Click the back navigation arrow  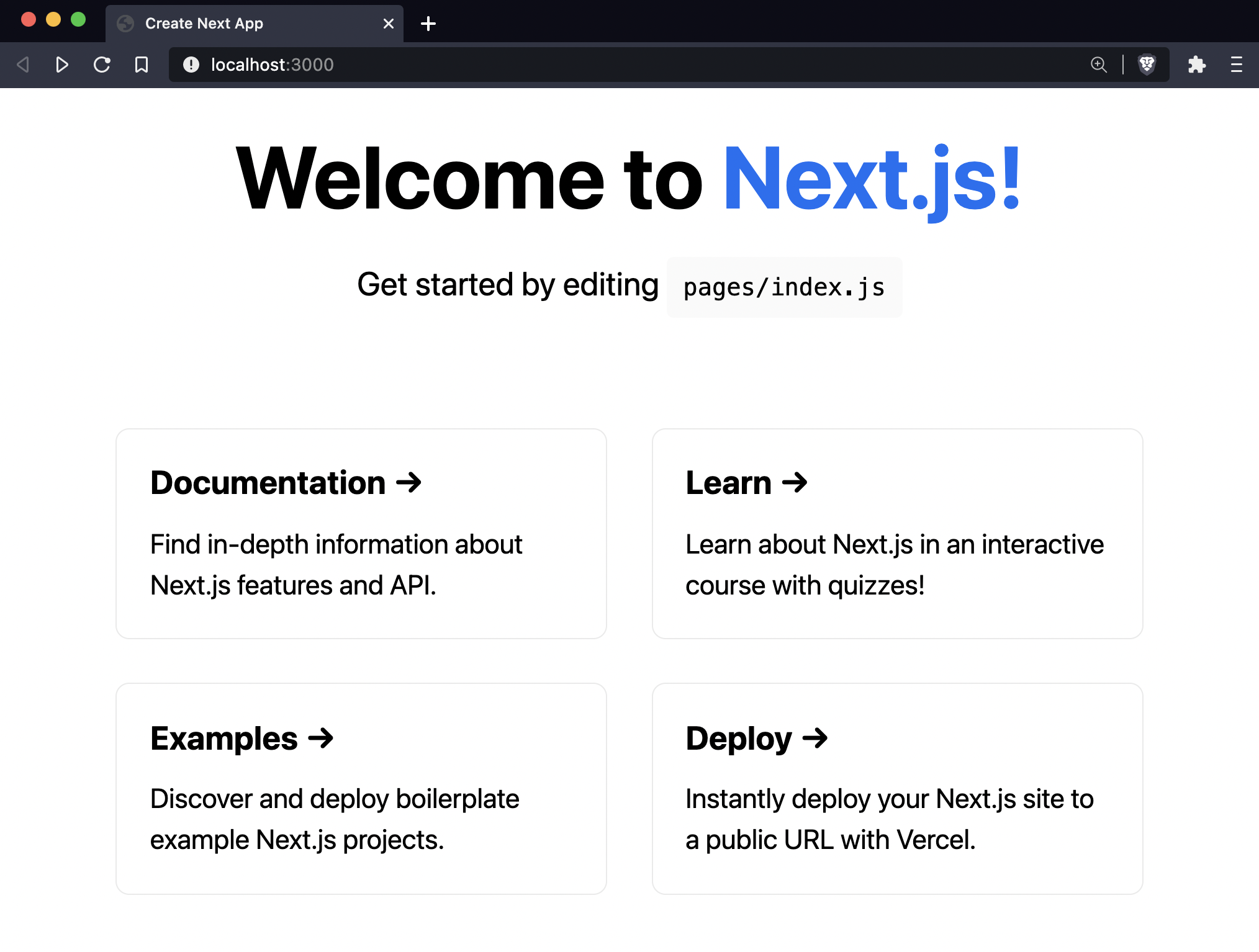point(23,65)
